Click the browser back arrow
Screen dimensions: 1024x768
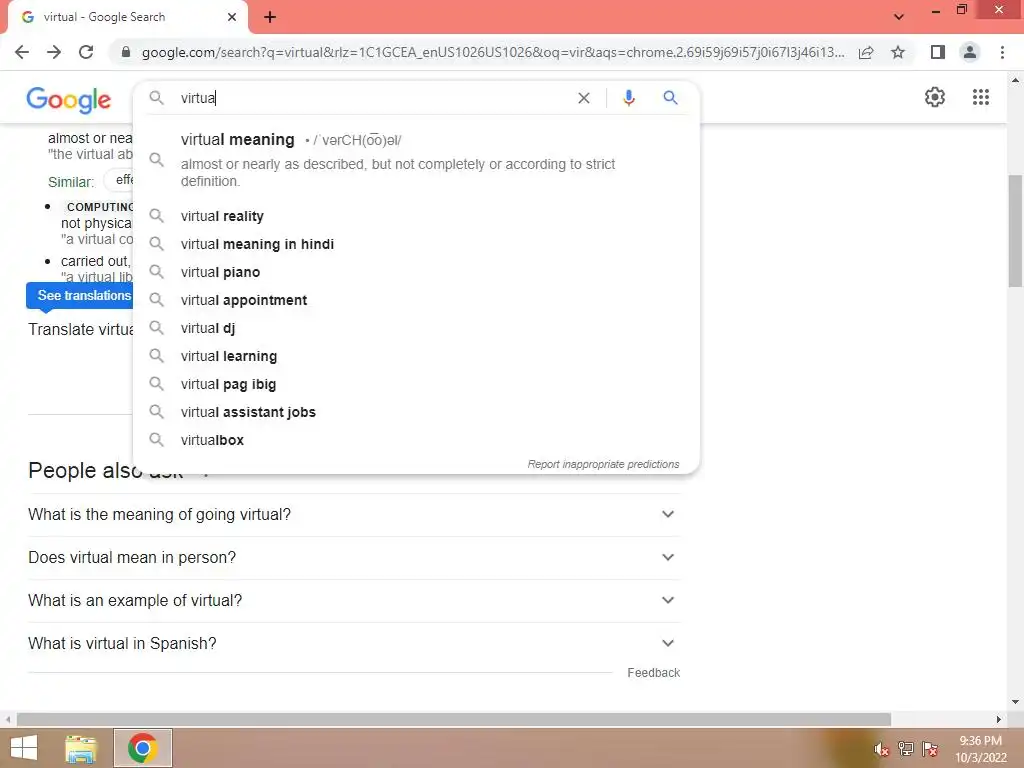pyautogui.click(x=22, y=52)
